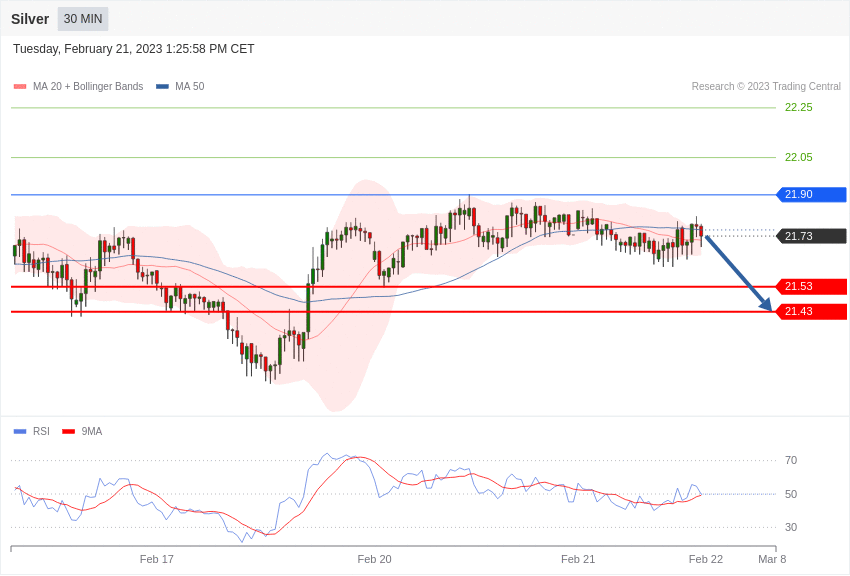Select the timestamp 'Tuesday, February 21, 2023 1:25:58 PM CET'
850x576 pixels.
point(133,49)
